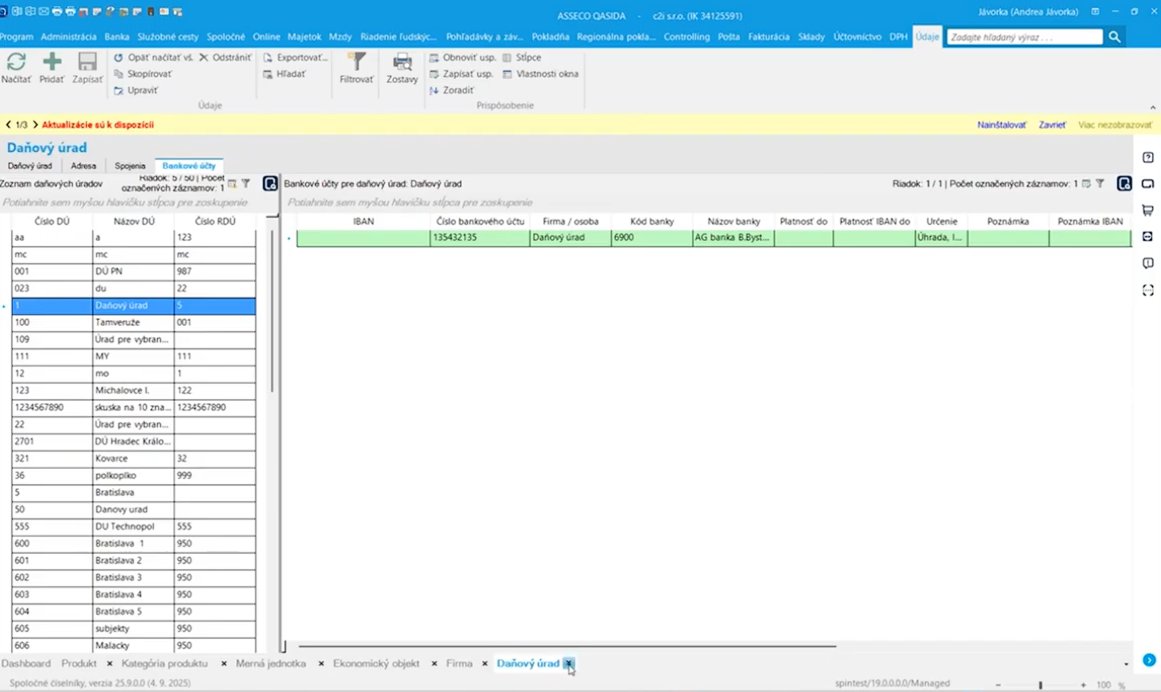The height and width of the screenshot is (692, 1161).
Task: Click the blue circular arrow button
Action: (1149, 660)
